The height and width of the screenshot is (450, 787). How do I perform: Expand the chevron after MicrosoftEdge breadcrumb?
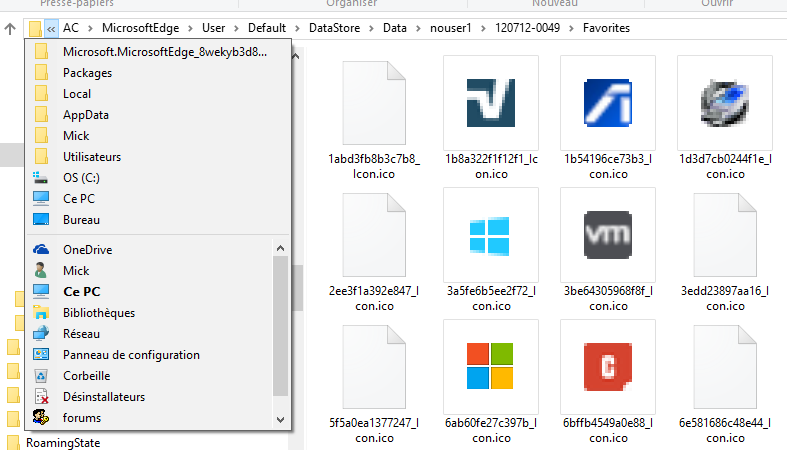(191, 29)
